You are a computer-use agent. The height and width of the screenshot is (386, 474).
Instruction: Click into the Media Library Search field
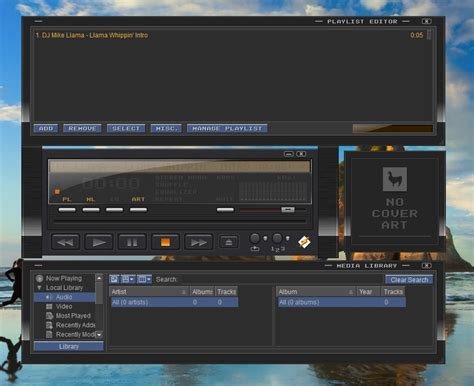point(281,279)
